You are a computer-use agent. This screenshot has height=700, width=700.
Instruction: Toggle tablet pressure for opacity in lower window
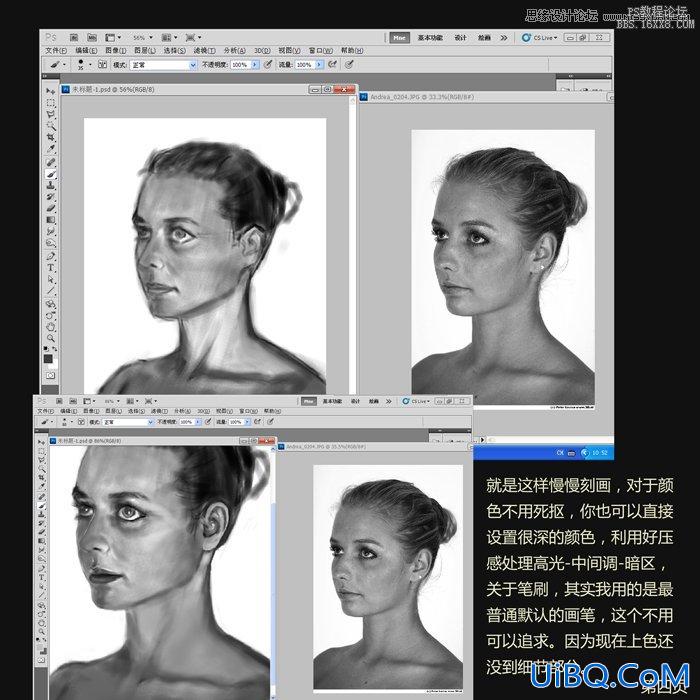click(208, 422)
